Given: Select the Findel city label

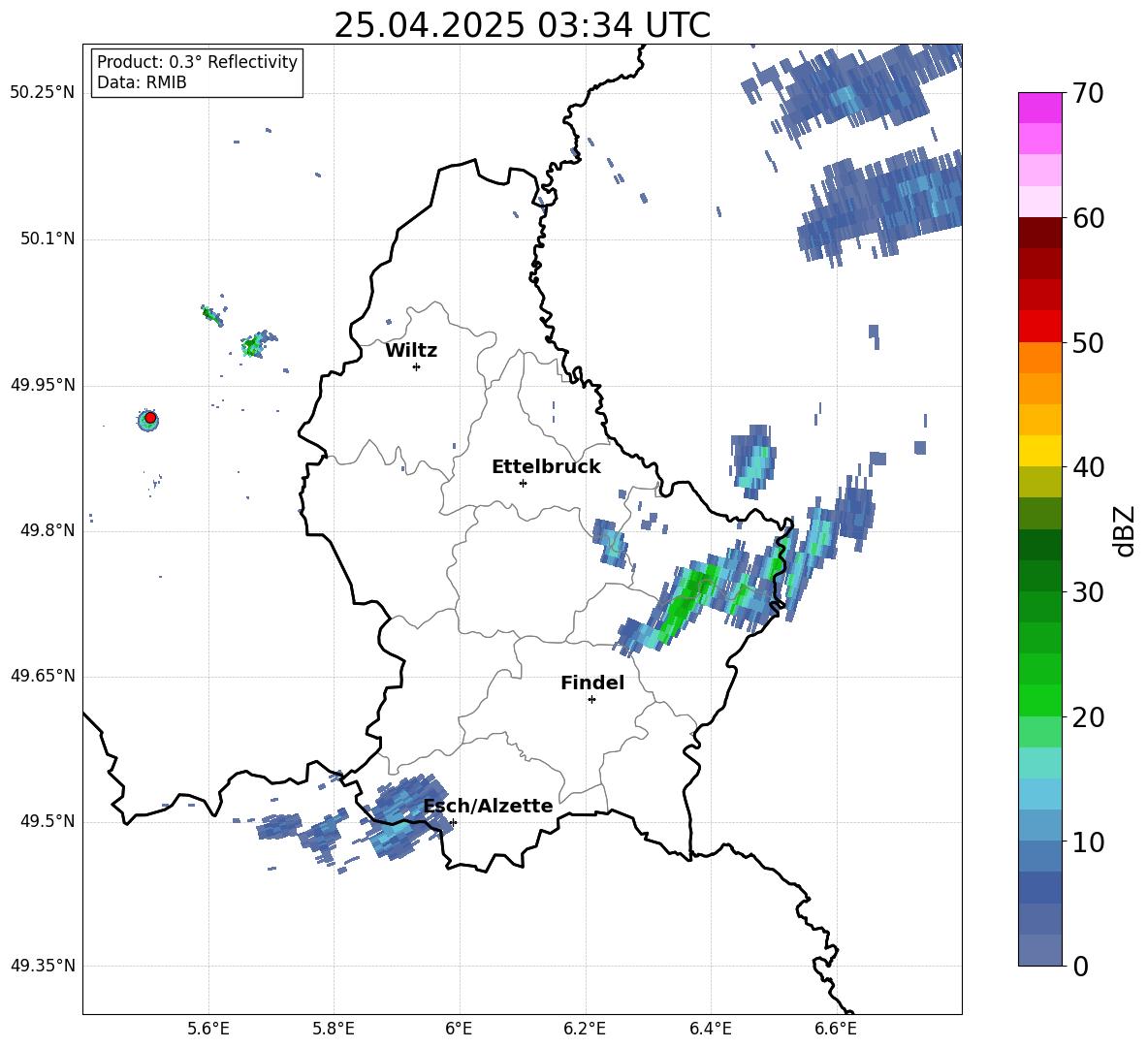Looking at the screenshot, I should pos(592,683).
